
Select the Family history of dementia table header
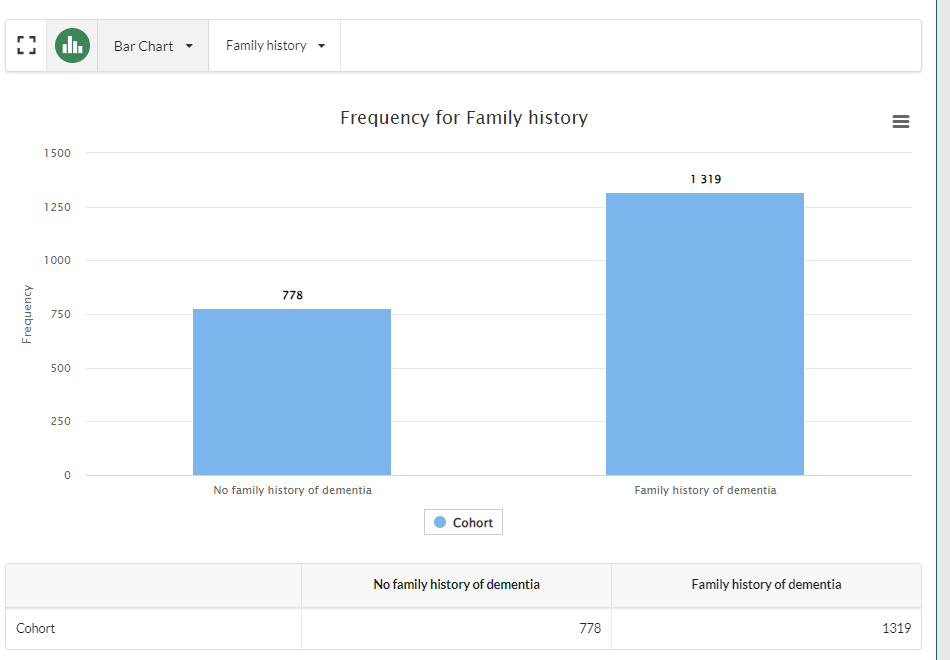(766, 585)
